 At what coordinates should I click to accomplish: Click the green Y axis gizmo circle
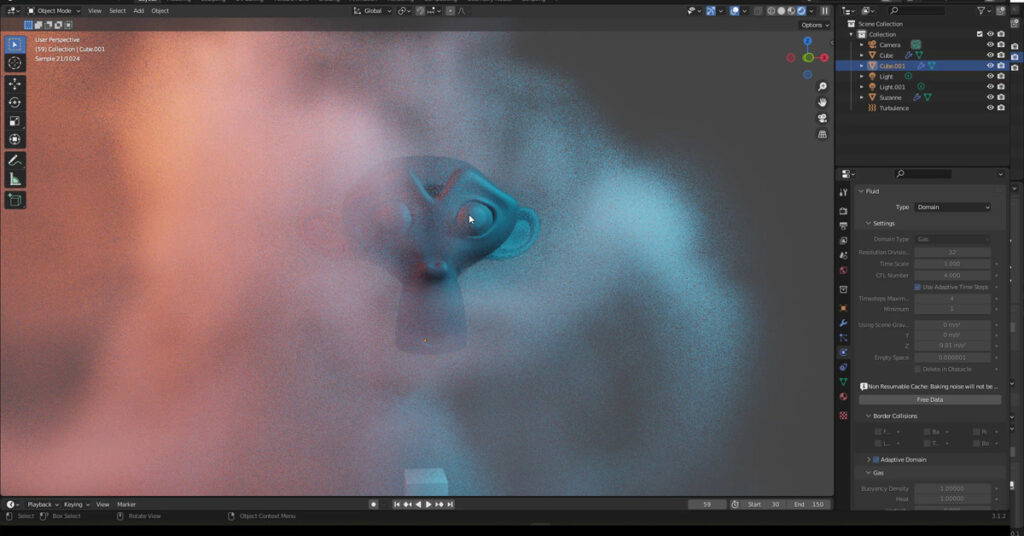point(808,58)
